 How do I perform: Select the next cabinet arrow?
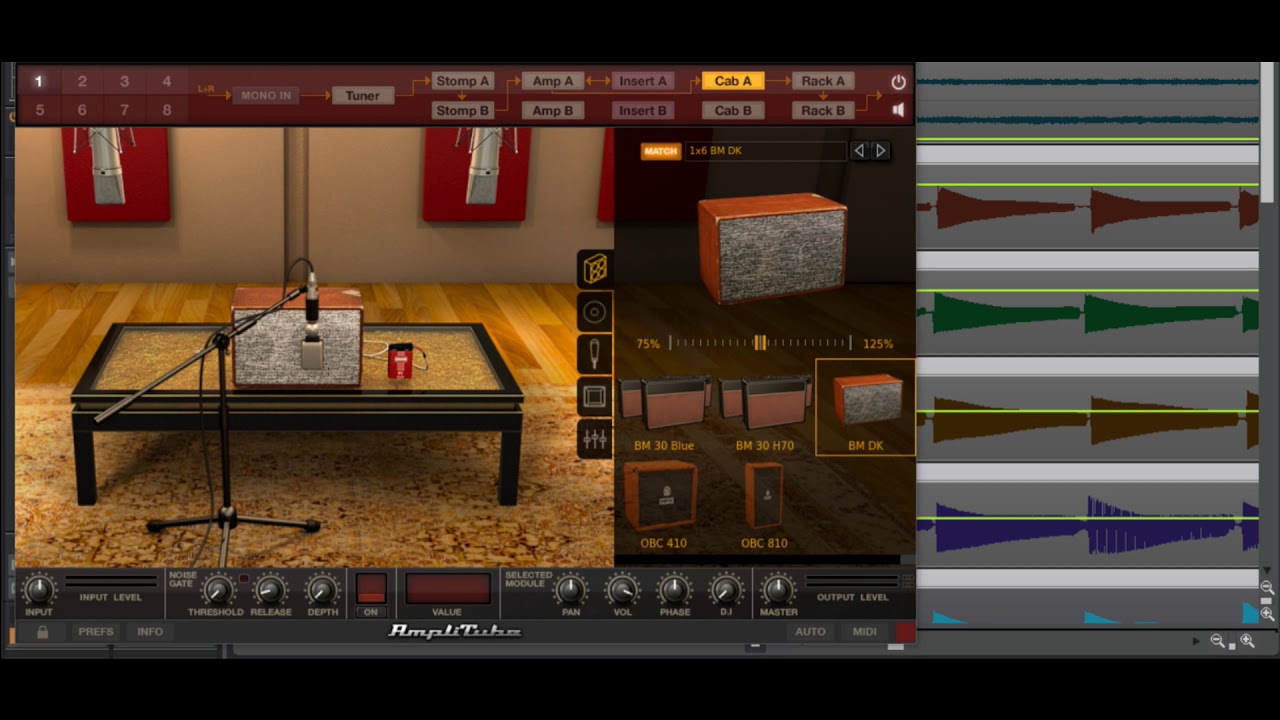880,151
